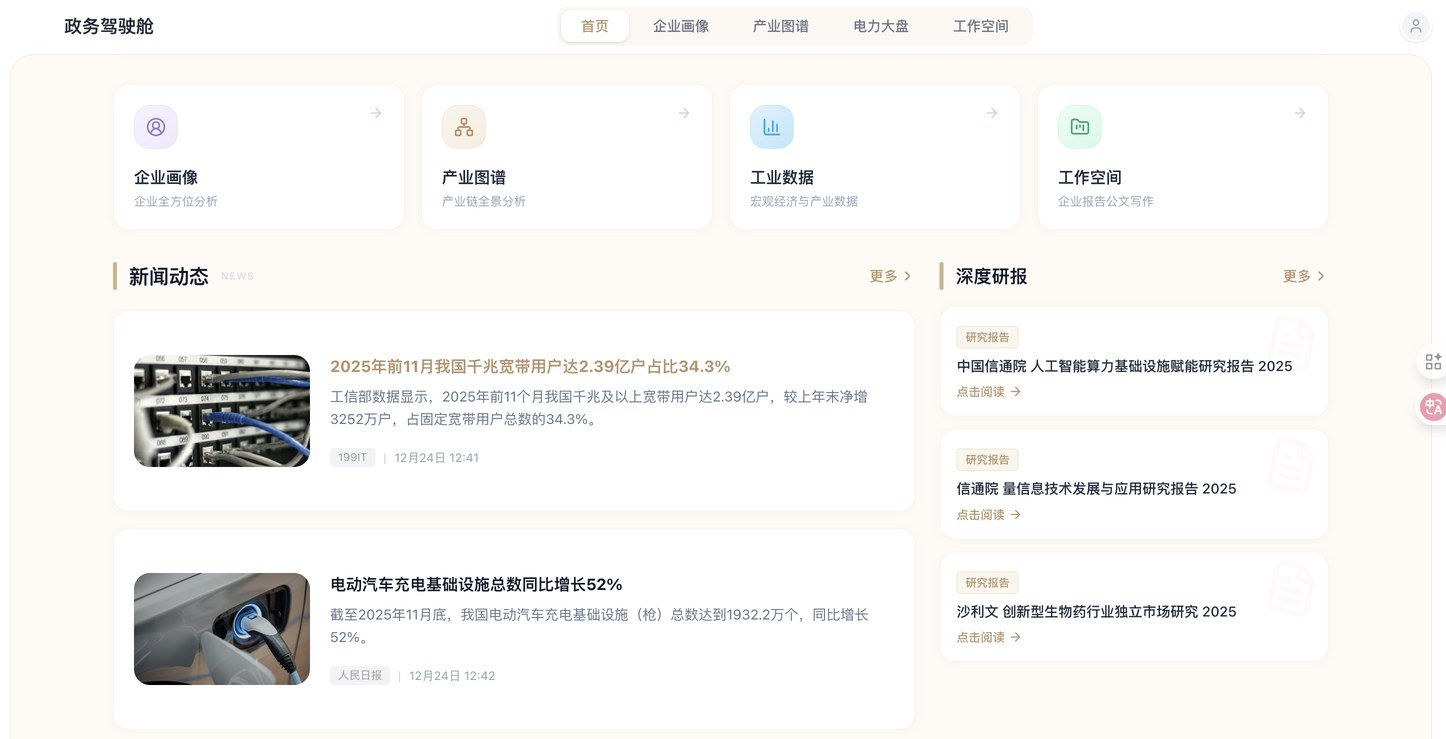Click the arrow on 企业画像 card
Viewport: 1446px width, 739px height.
coord(376,113)
